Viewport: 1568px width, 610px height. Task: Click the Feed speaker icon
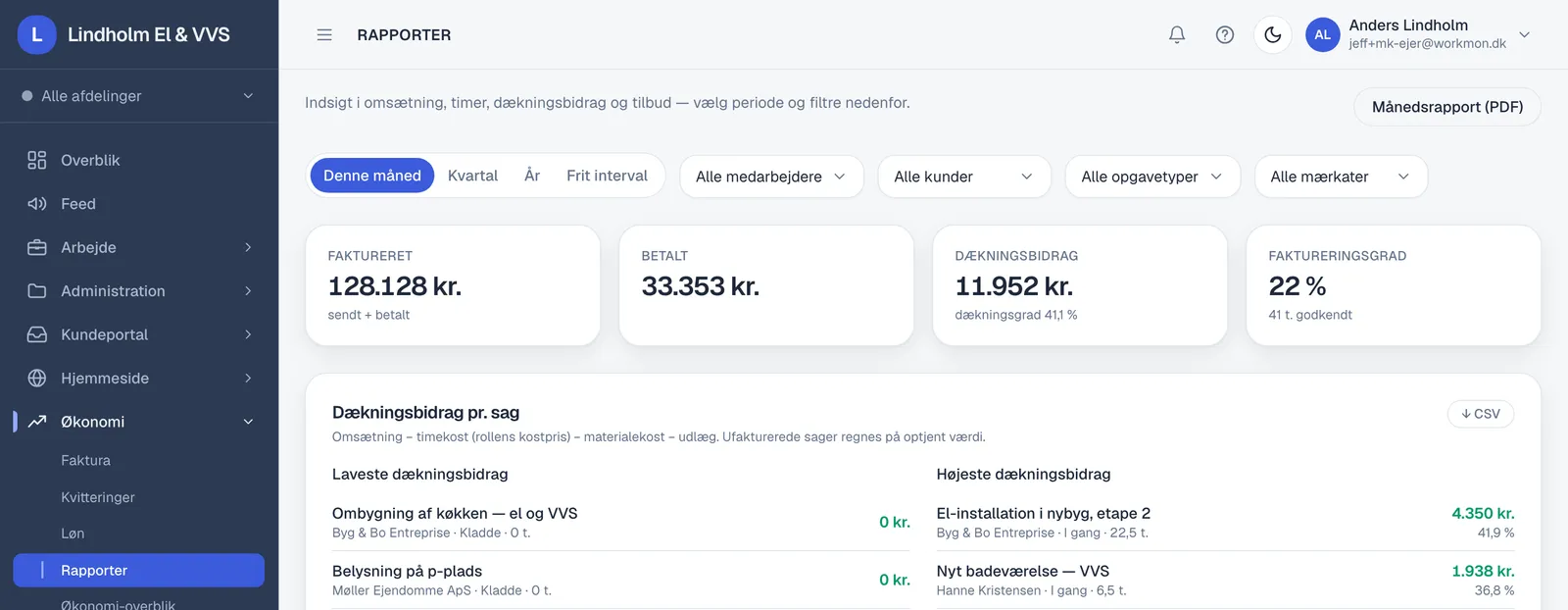tap(37, 204)
